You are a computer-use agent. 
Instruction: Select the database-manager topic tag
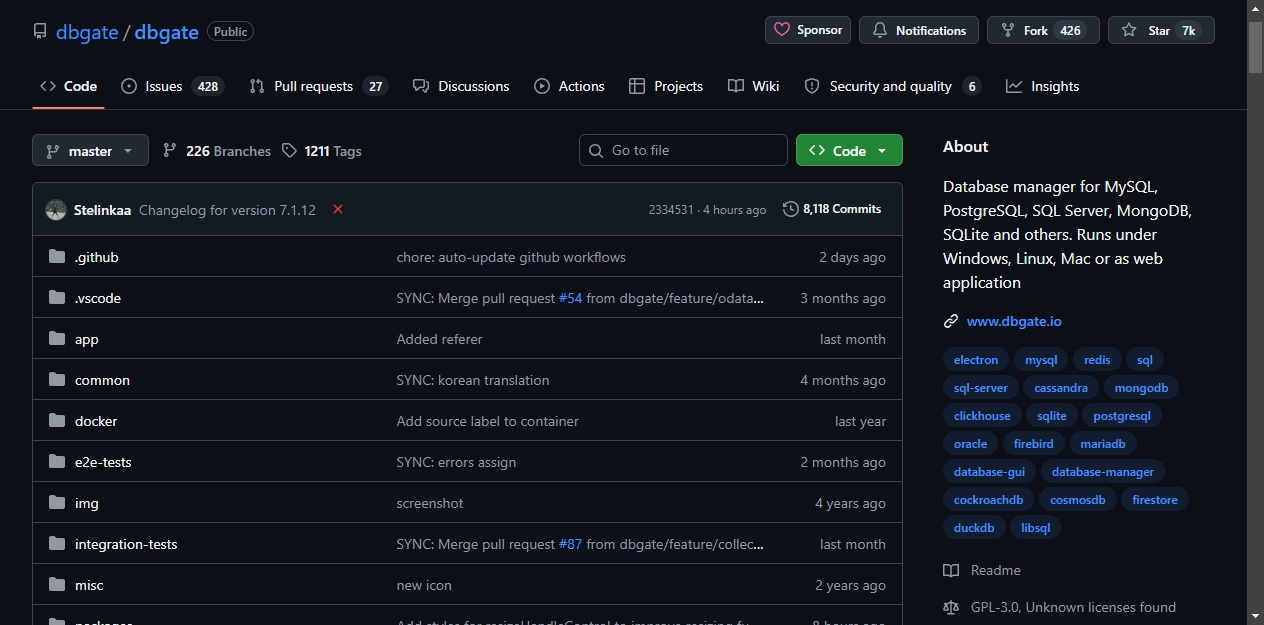pyautogui.click(x=1103, y=472)
